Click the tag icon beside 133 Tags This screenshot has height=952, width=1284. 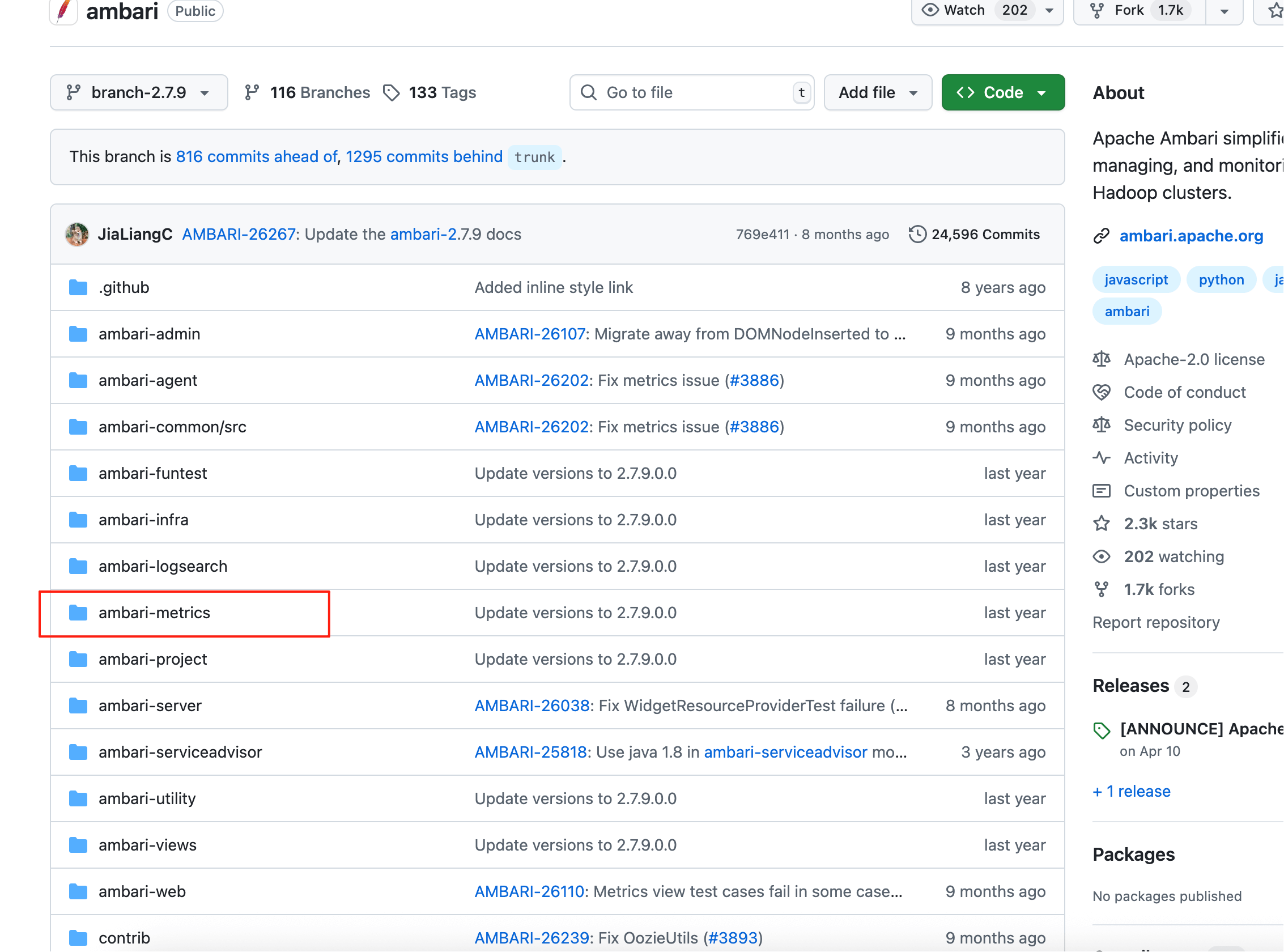(392, 92)
